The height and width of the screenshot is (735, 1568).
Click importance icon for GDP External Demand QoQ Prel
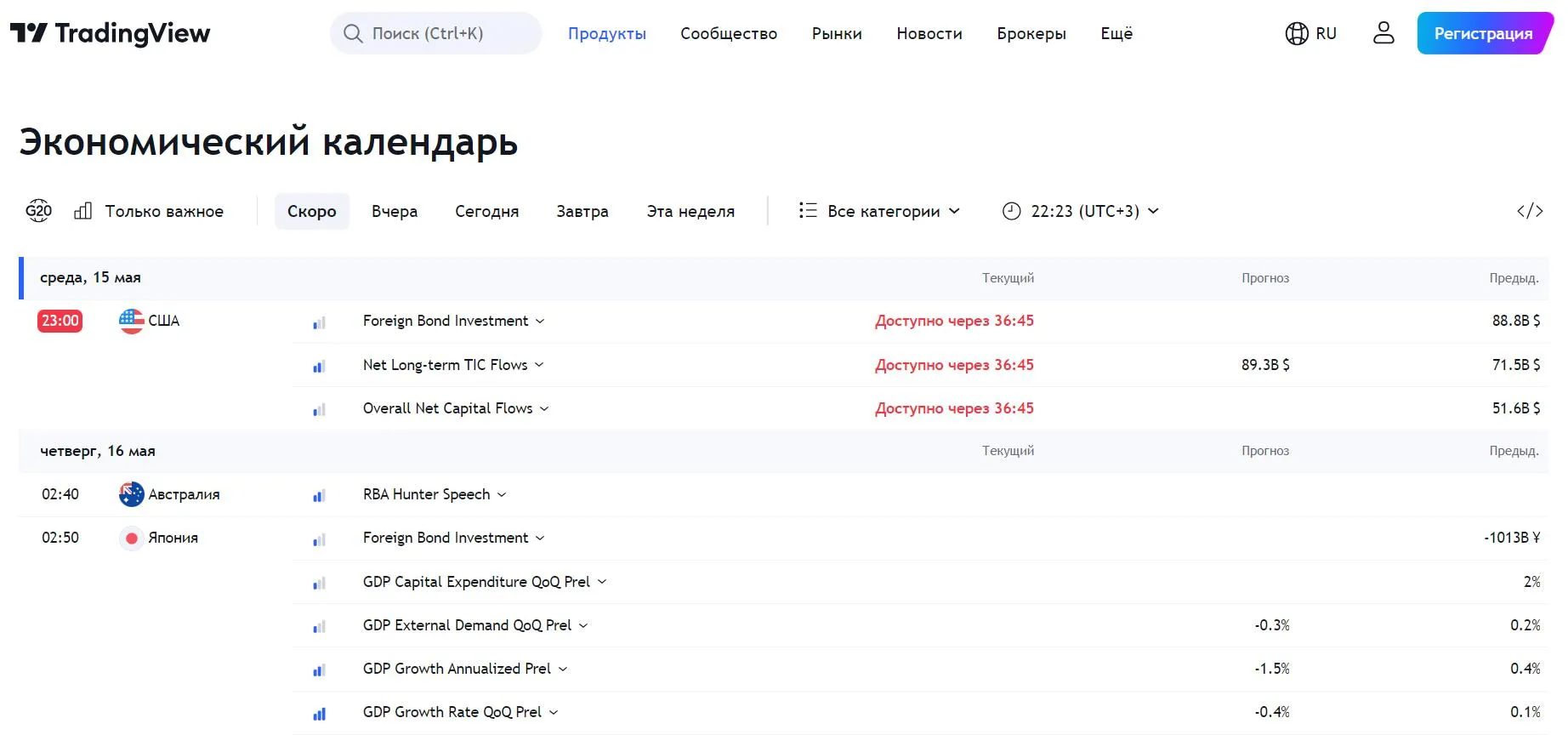[319, 627]
